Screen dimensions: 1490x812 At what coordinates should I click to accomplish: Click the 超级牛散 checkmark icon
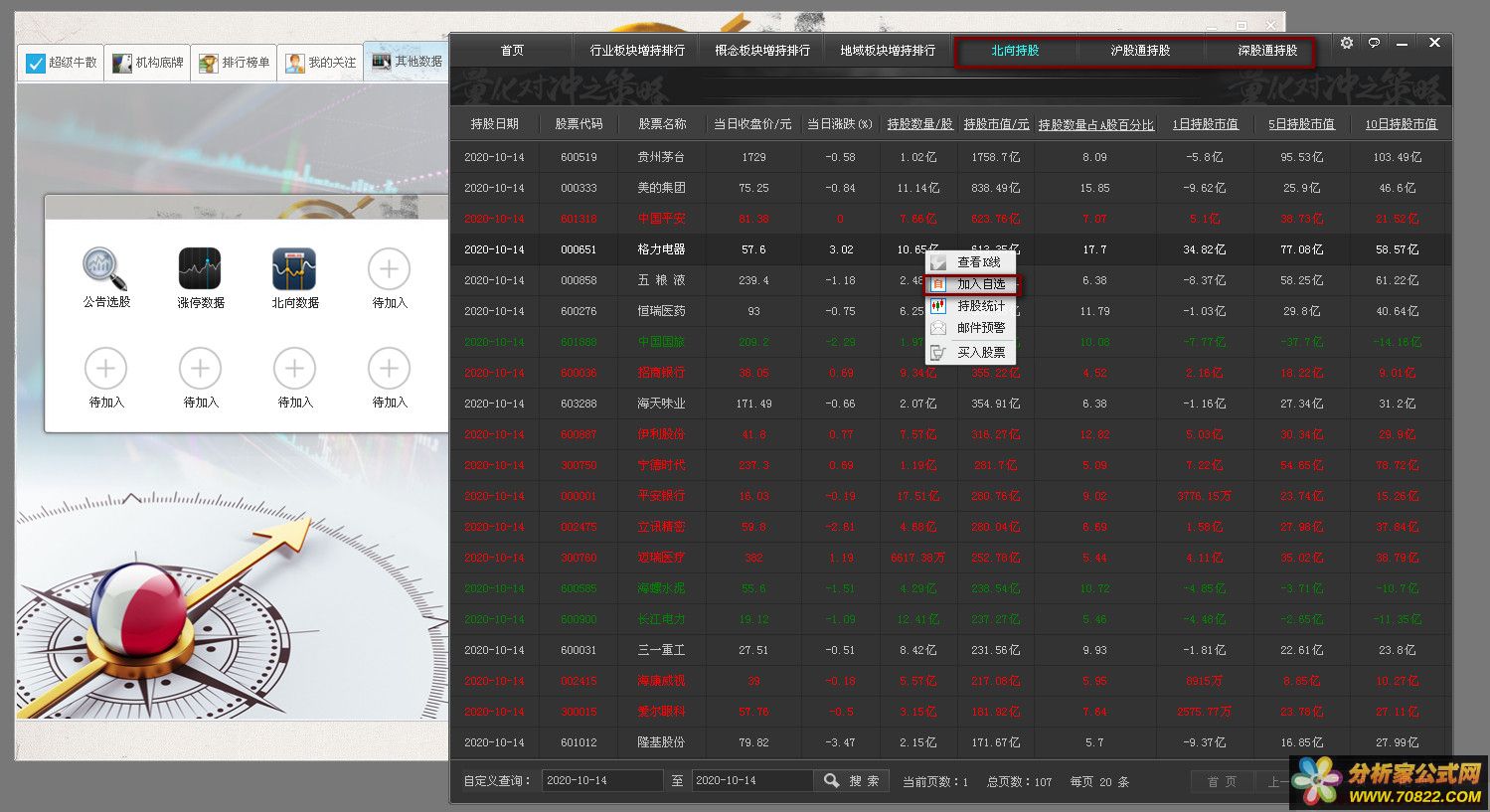[36, 63]
